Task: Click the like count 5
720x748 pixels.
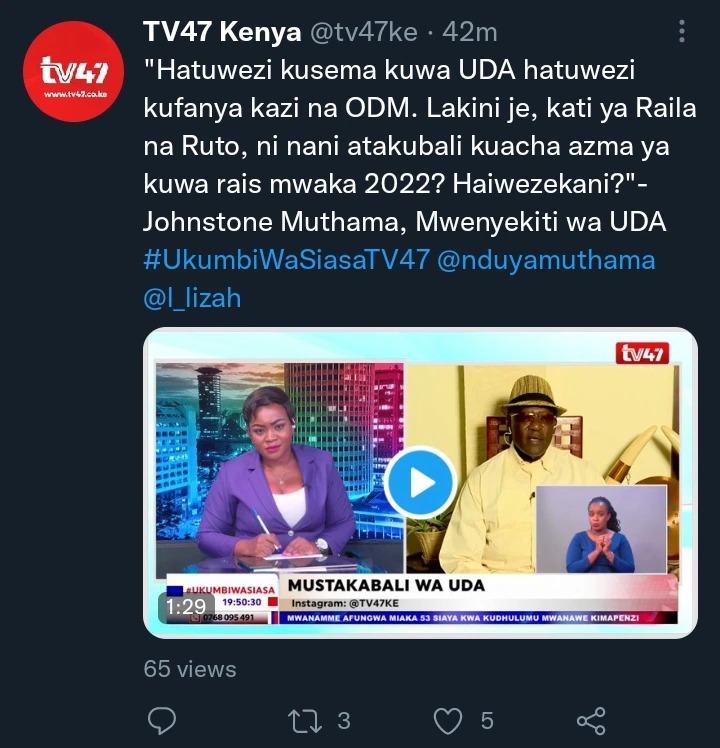Action: pyautogui.click(x=487, y=721)
